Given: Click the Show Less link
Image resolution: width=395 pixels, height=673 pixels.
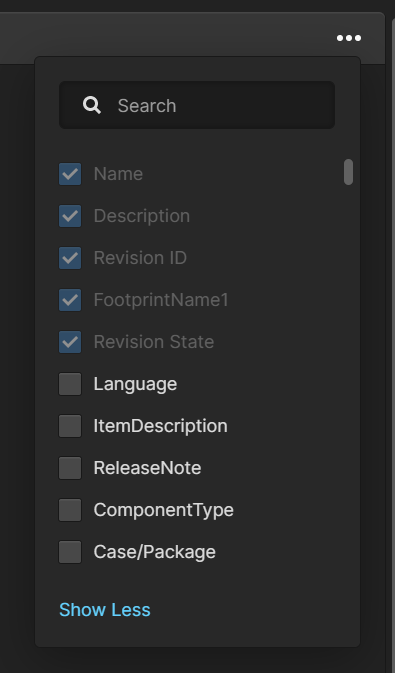Looking at the screenshot, I should [x=105, y=610].
